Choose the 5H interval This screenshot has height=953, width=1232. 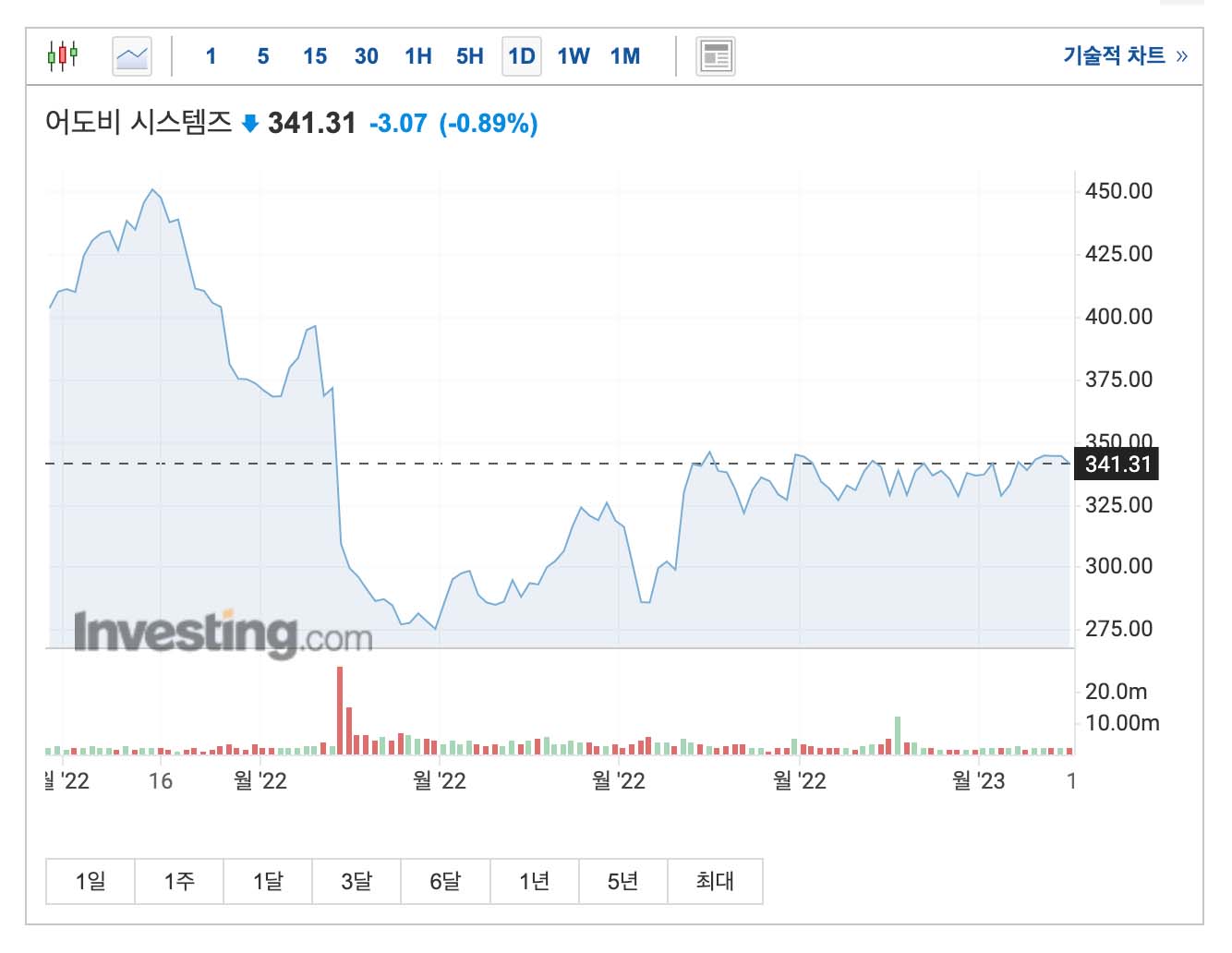click(470, 56)
